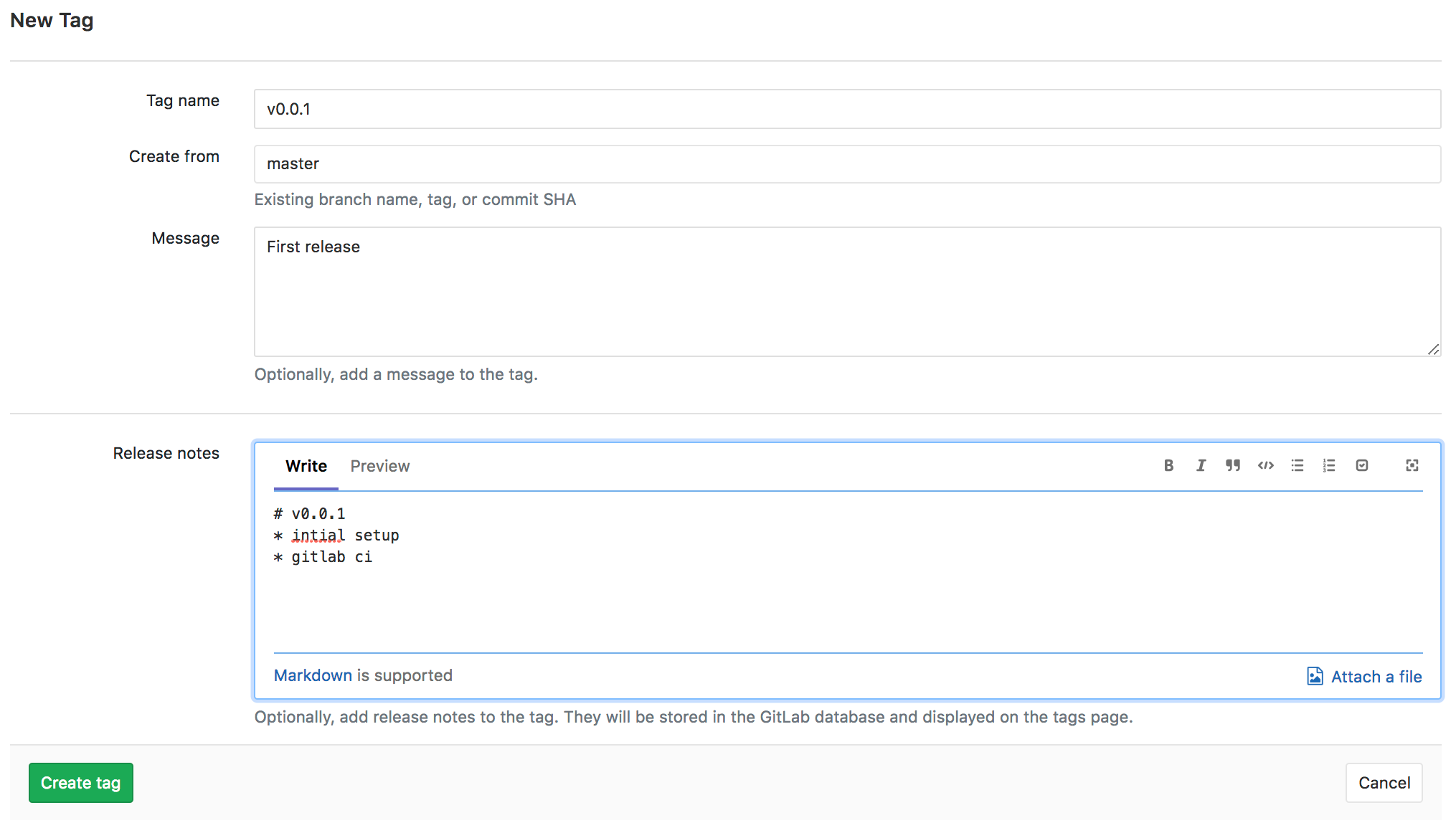This screenshot has height=833, width=1456.
Task: Select the 'master' branch create-from field
Action: pyautogui.click(x=844, y=163)
